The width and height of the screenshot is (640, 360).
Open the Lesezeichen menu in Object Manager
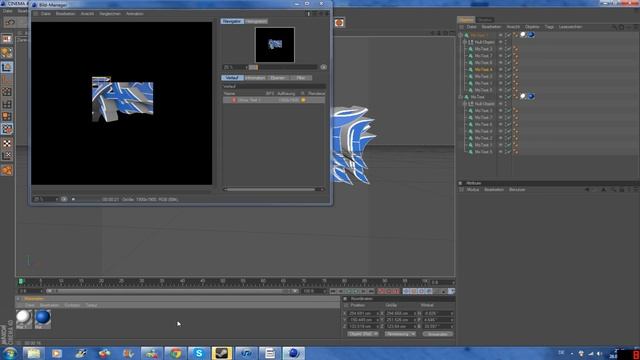[x=570, y=27]
